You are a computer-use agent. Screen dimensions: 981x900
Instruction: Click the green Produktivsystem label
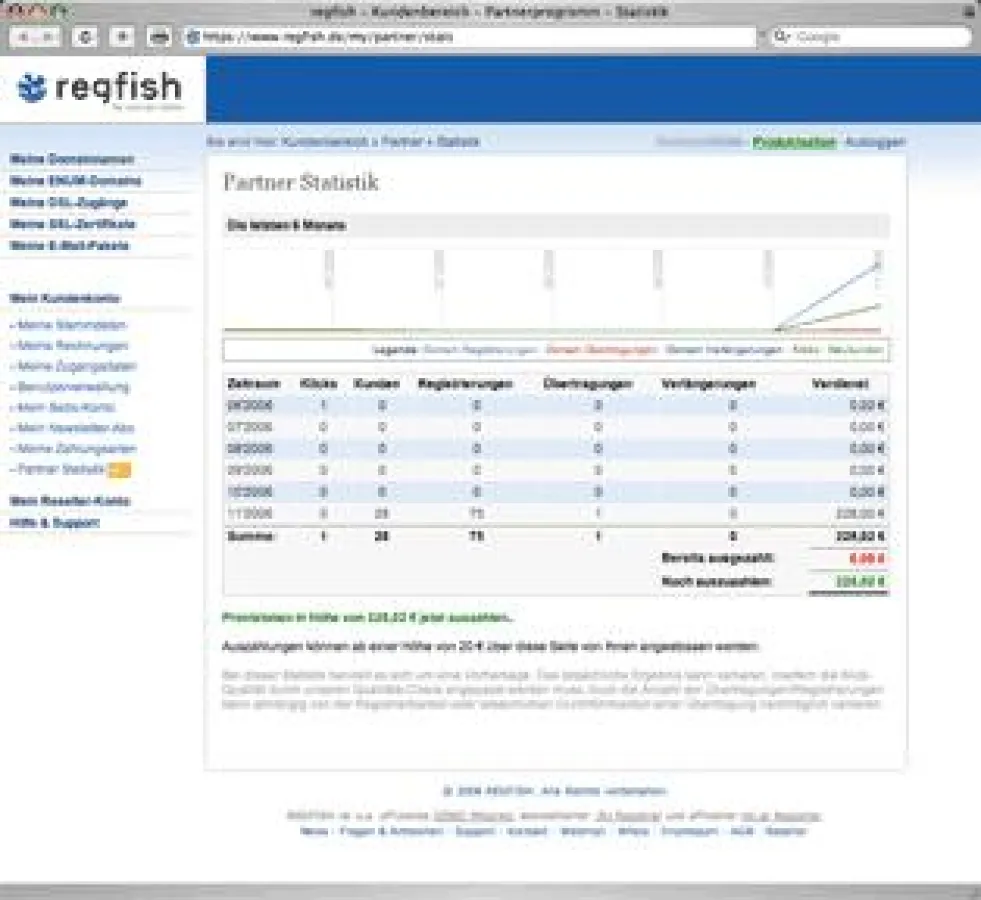coord(794,142)
